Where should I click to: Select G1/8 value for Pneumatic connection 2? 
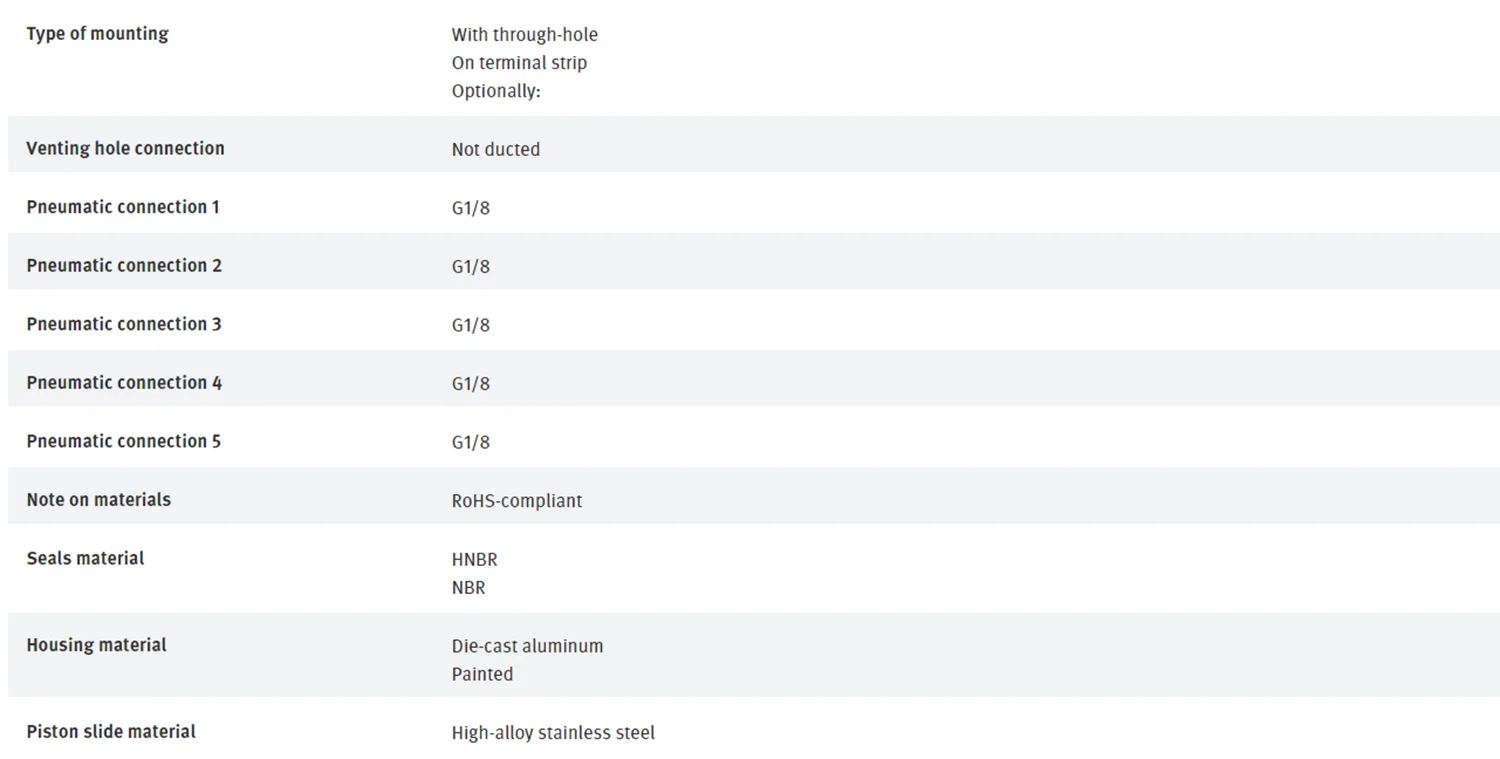pos(471,267)
